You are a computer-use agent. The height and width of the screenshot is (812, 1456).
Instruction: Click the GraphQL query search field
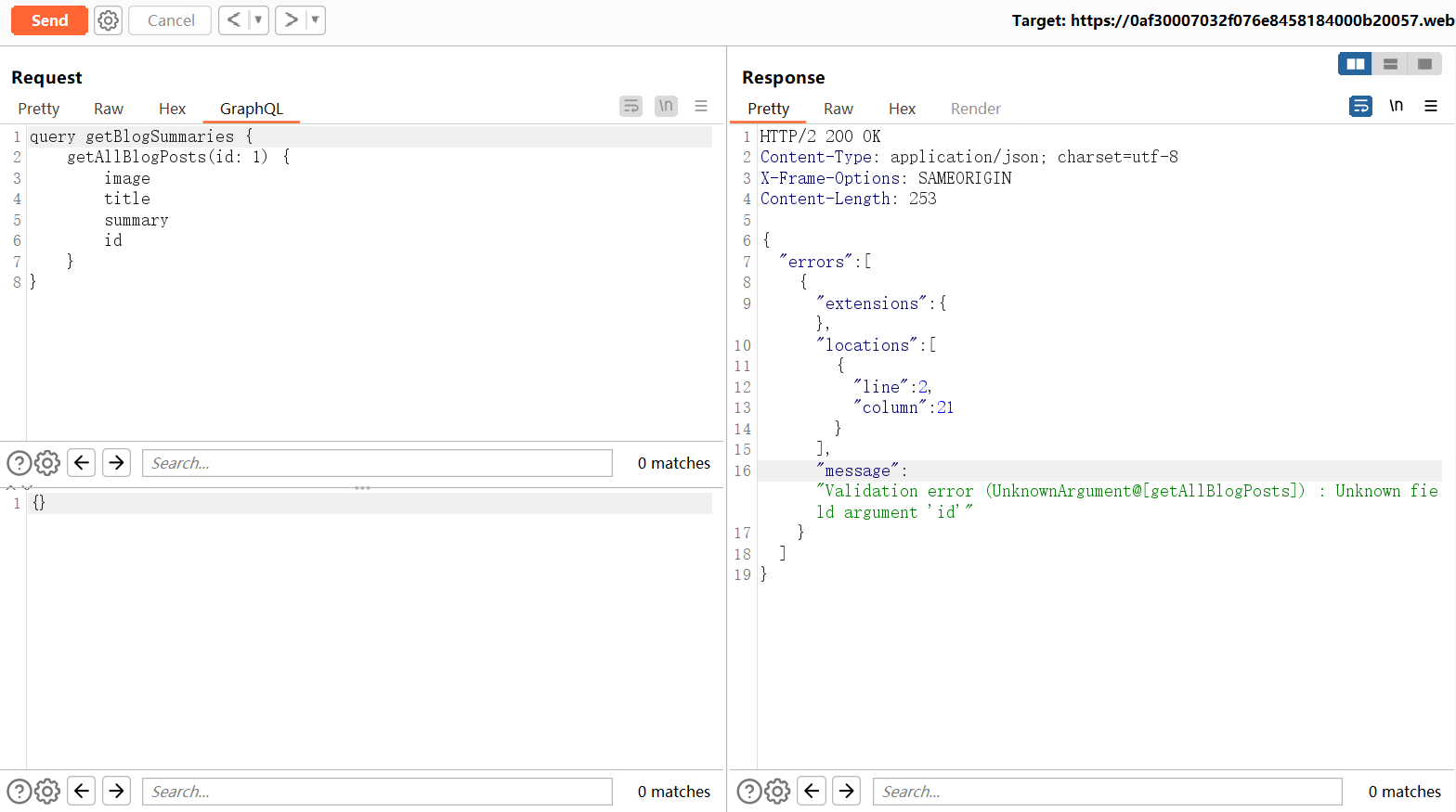tap(377, 463)
